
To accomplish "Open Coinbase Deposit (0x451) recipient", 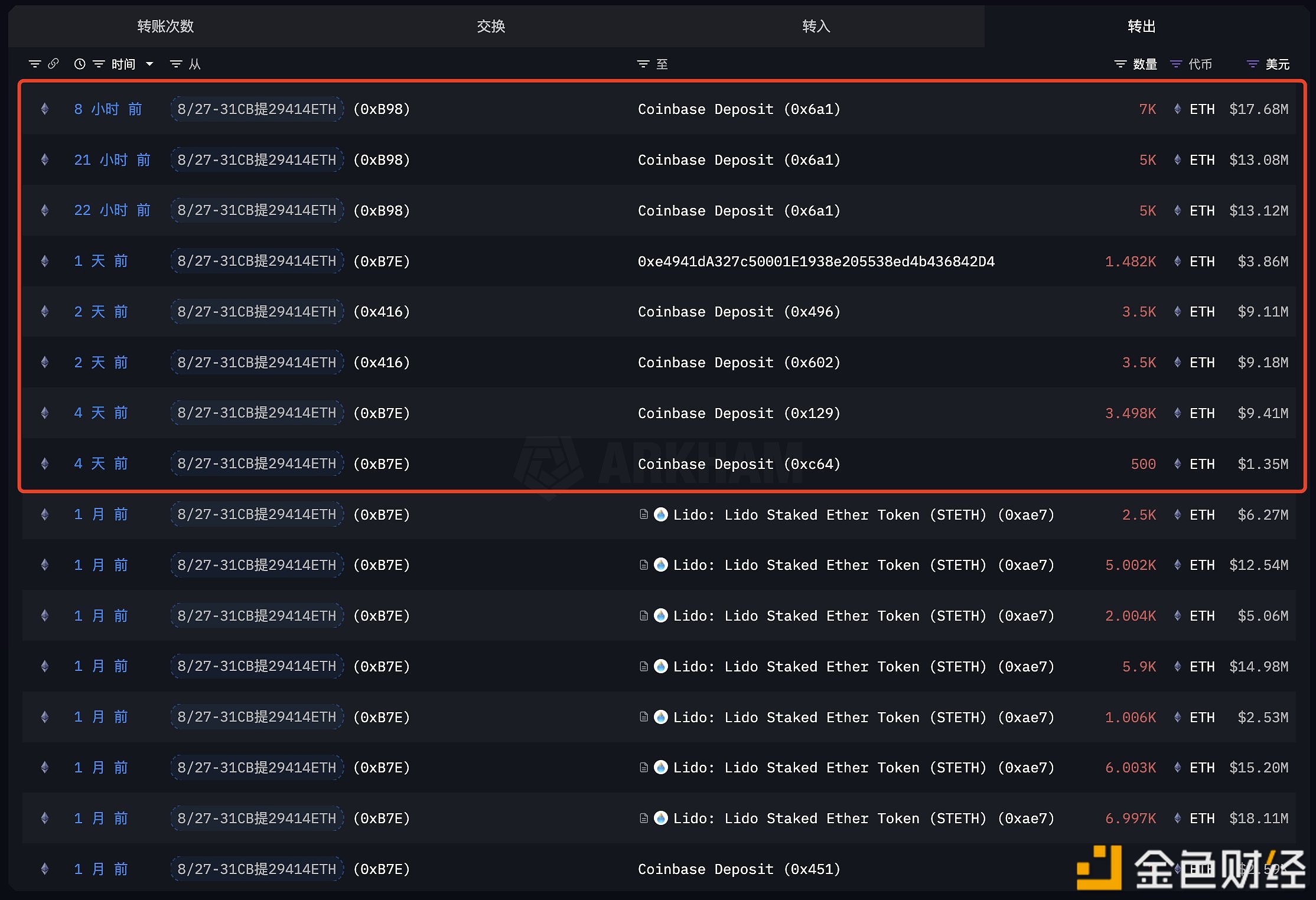I will pyautogui.click(x=739, y=869).
